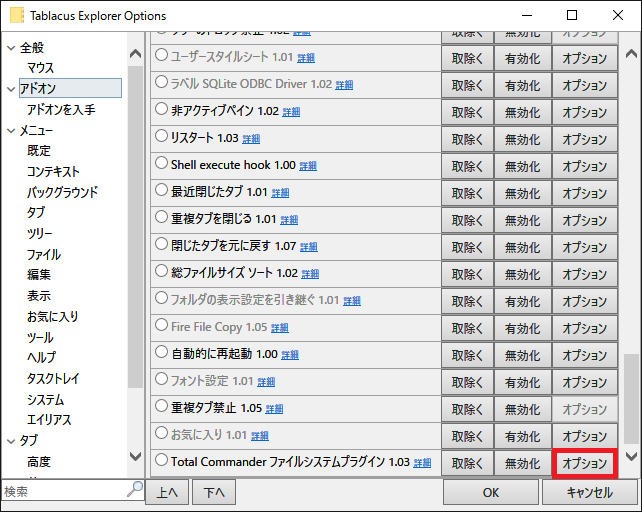
Task: Open オプション for Shell execute hook
Action: click(585, 167)
